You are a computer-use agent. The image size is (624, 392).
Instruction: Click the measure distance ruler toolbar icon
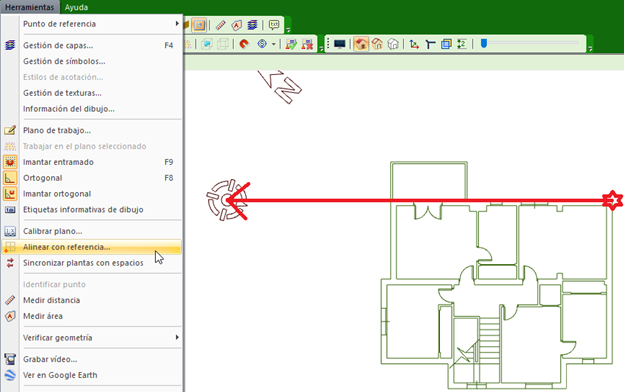pos(220,25)
